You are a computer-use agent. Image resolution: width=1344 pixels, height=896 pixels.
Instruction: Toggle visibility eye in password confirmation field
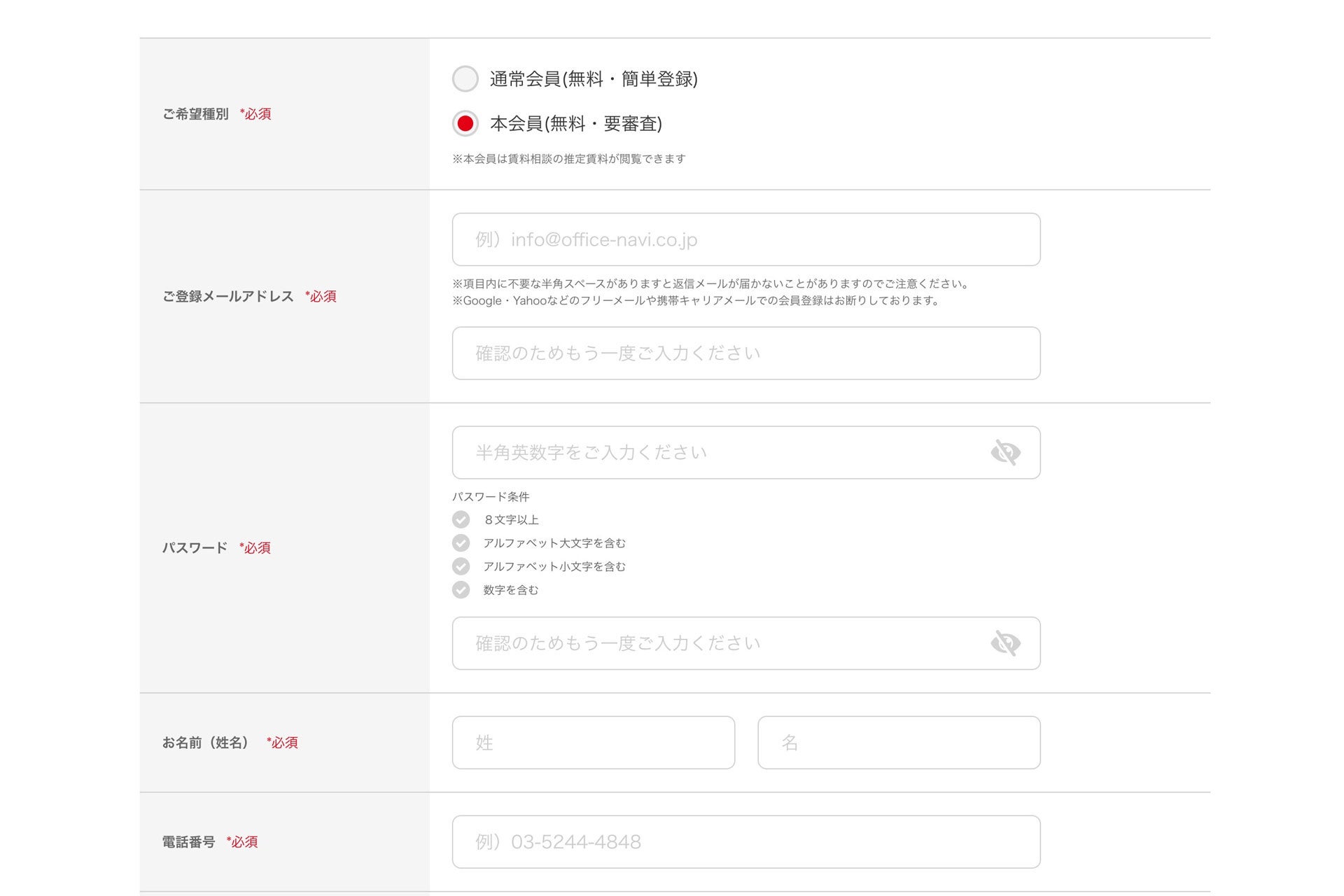tap(1005, 643)
